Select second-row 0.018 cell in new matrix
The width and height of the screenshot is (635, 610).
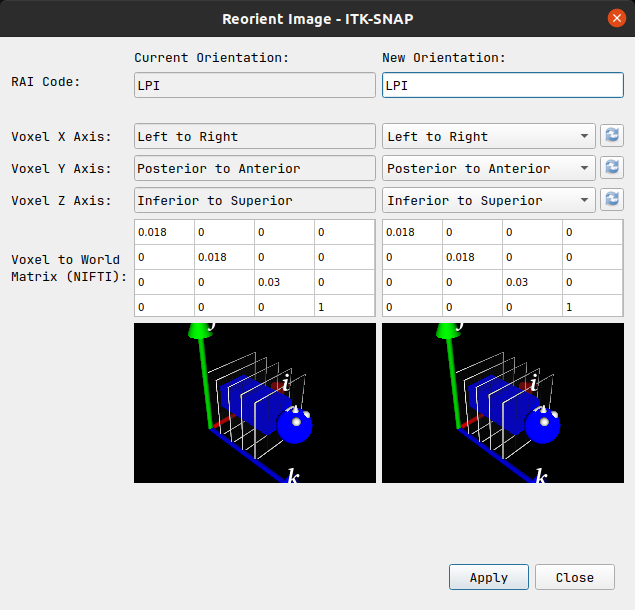coord(472,257)
